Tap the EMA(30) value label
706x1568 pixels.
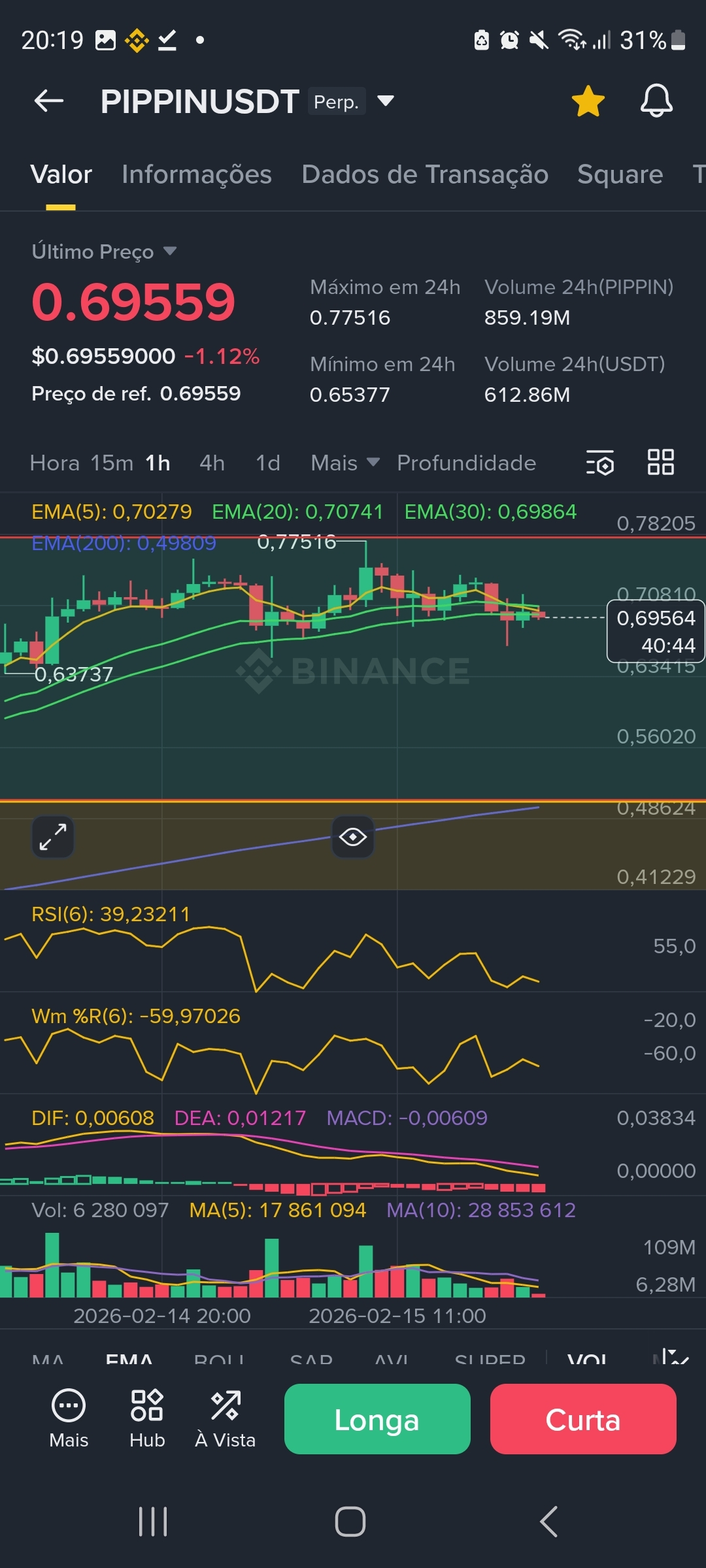tap(490, 512)
